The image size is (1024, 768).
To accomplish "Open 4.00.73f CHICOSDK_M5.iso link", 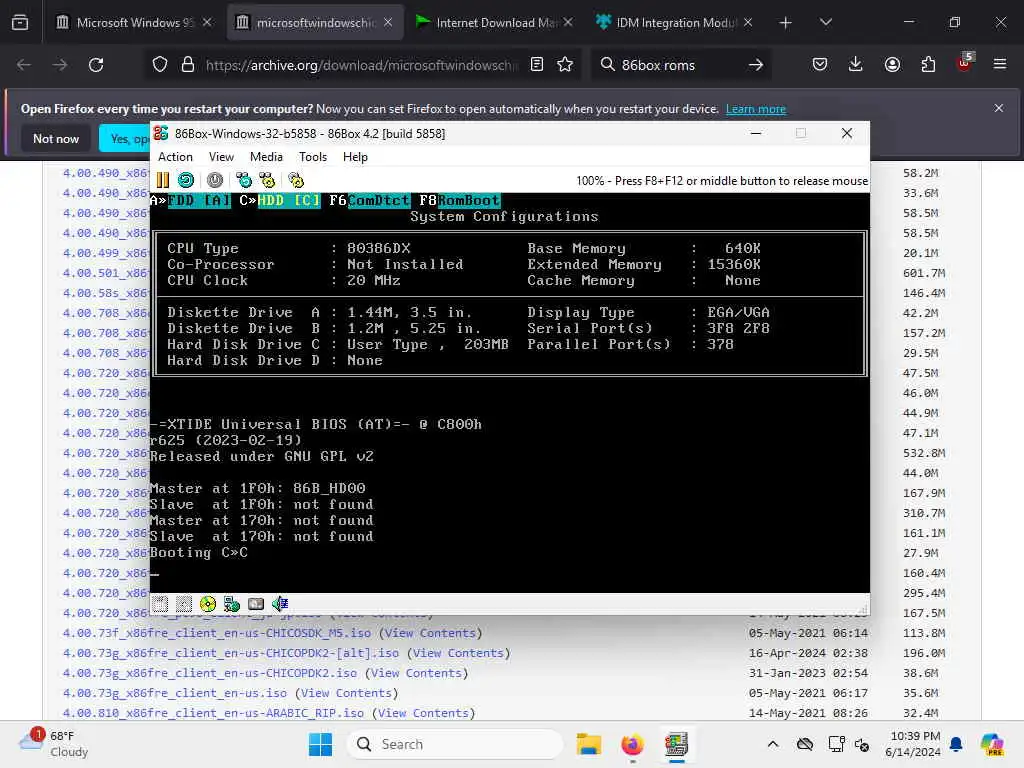I will tap(217, 633).
